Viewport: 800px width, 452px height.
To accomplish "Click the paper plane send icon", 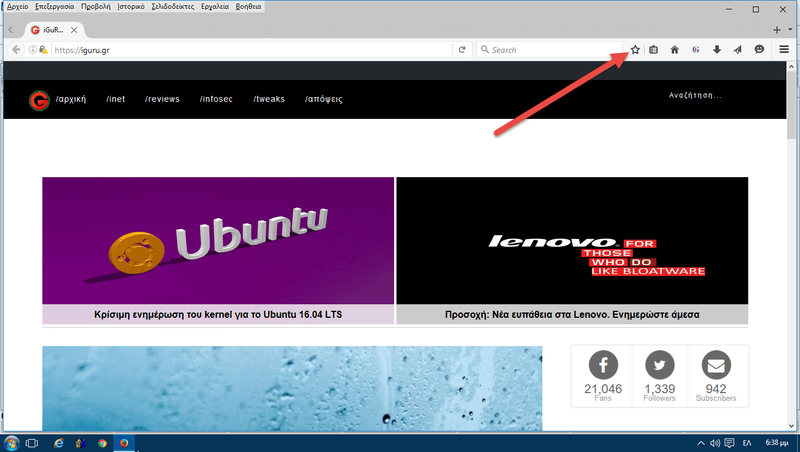I will point(737,49).
